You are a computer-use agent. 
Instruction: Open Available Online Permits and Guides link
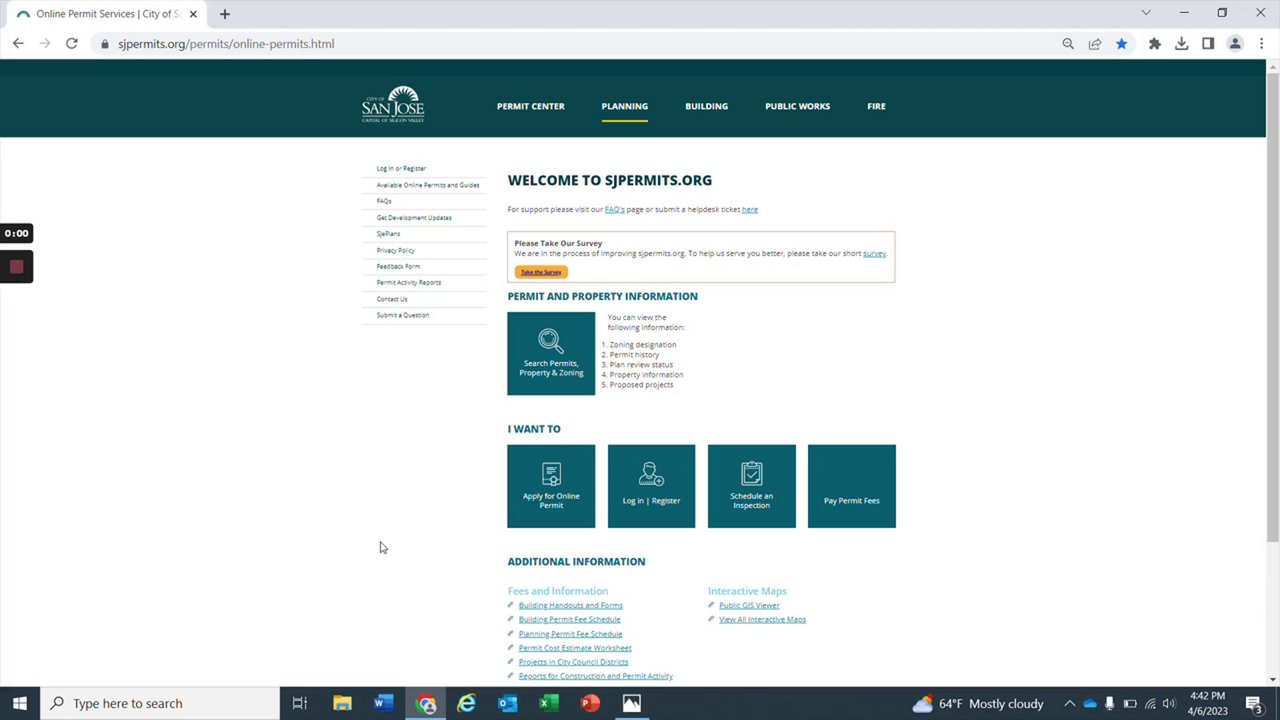click(x=428, y=185)
